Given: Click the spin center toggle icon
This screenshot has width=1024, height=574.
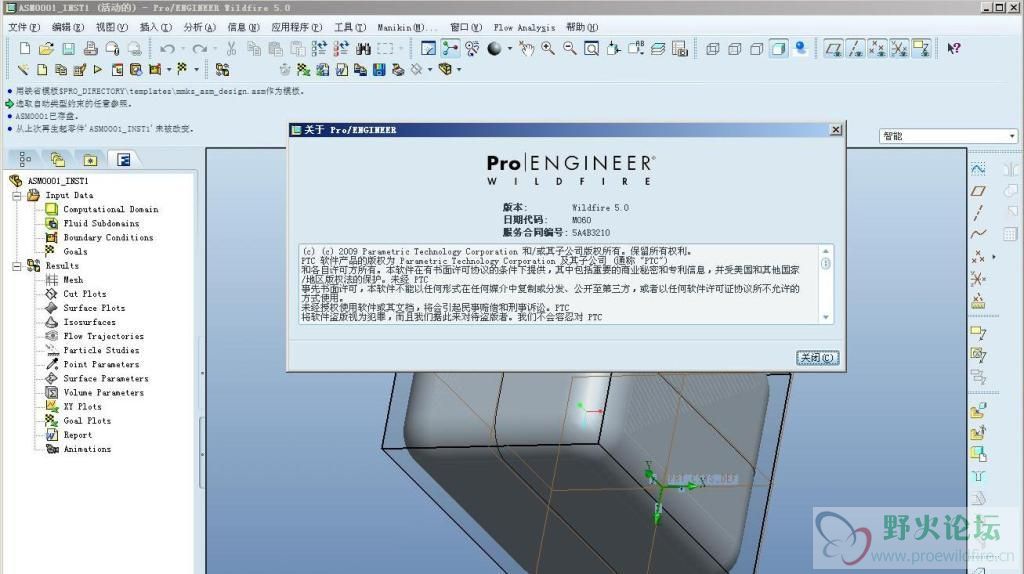Looking at the screenshot, I should point(451,48).
